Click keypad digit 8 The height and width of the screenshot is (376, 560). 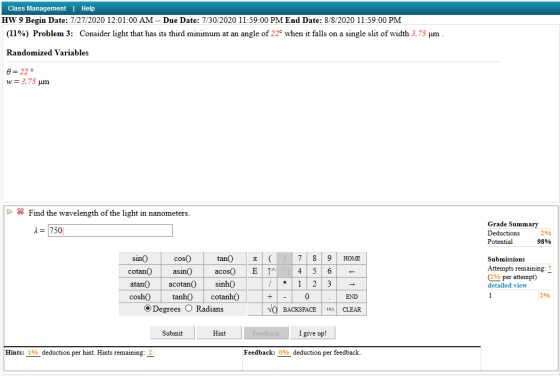click(x=314, y=258)
